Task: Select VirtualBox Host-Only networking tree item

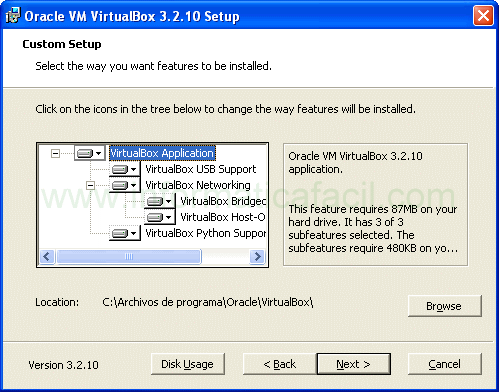Action: 223,217
